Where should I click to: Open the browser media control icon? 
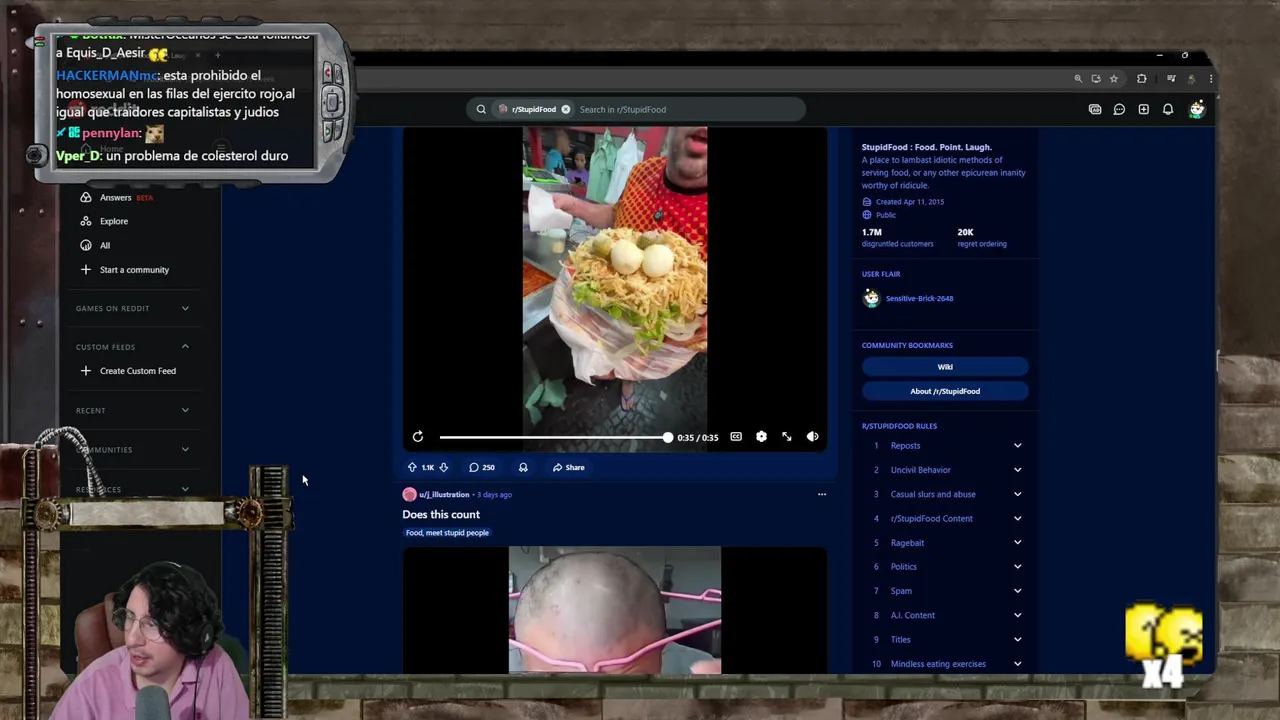click(x=1171, y=78)
